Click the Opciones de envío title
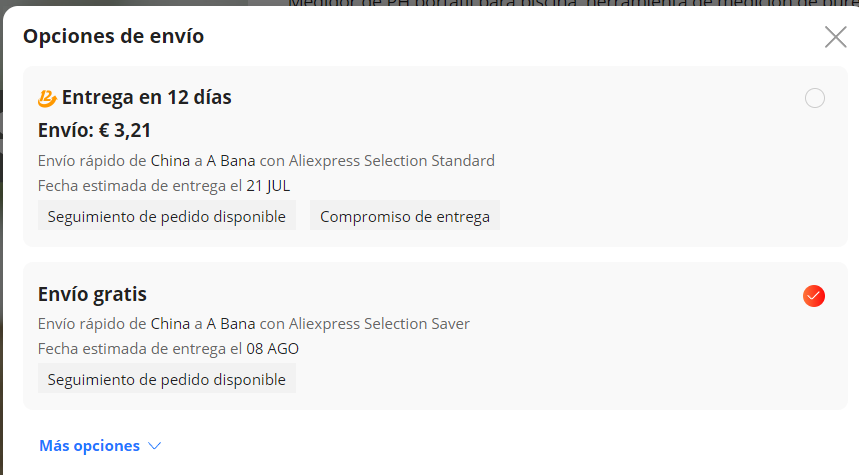The image size is (859, 475). 113,36
